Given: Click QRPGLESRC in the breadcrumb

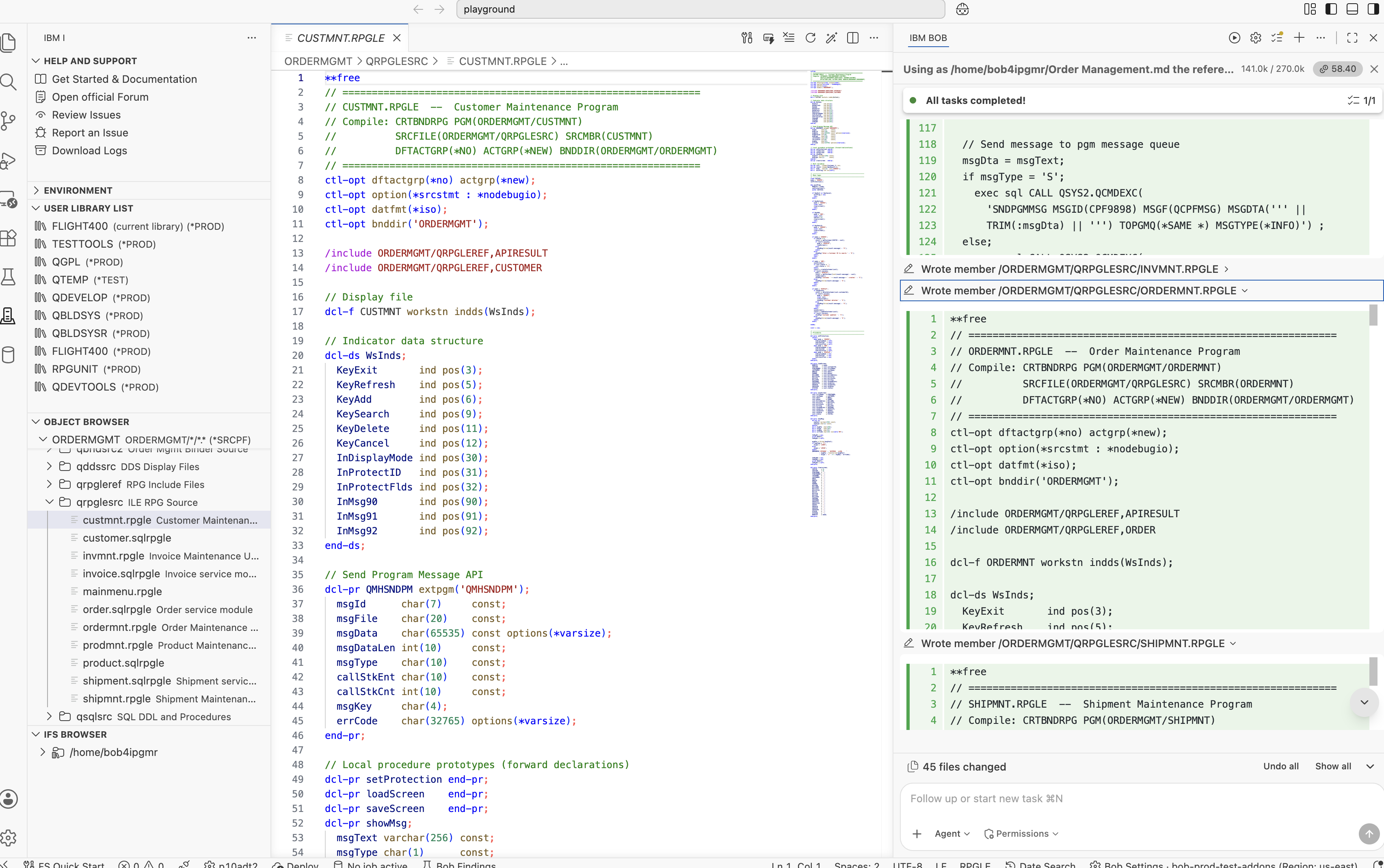Looking at the screenshot, I should tap(397, 61).
